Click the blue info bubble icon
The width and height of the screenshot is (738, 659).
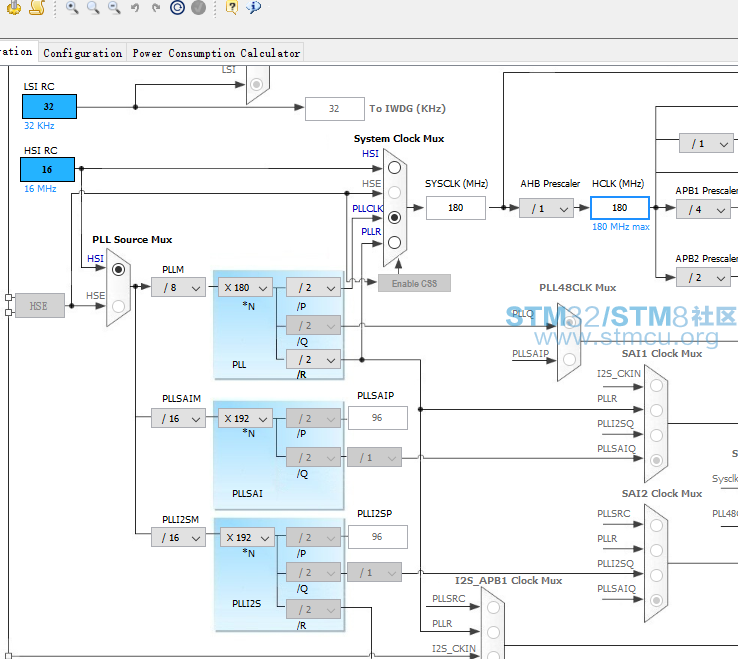click(253, 7)
